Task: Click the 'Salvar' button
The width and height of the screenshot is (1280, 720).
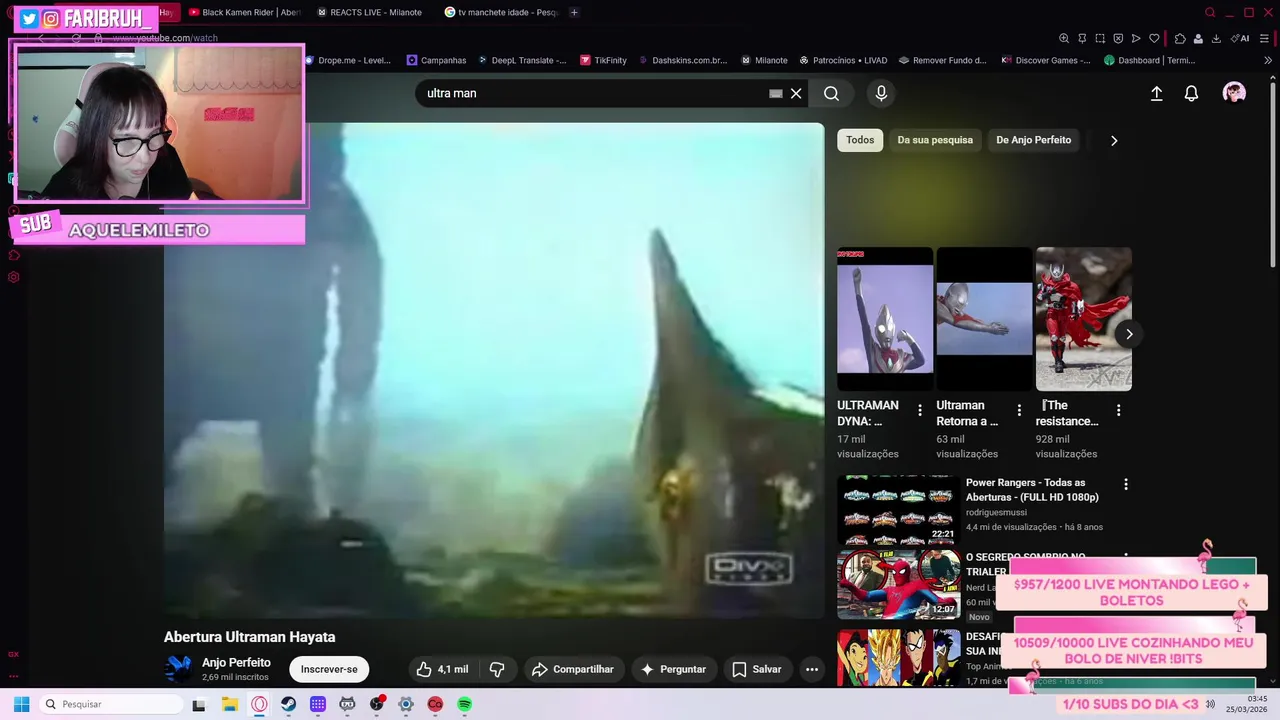Action: point(756,669)
